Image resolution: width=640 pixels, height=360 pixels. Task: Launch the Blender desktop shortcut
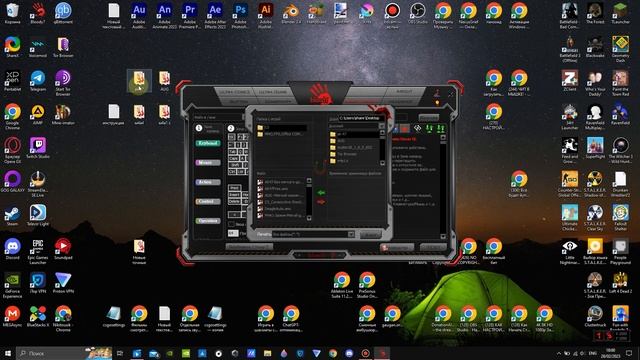[291, 13]
